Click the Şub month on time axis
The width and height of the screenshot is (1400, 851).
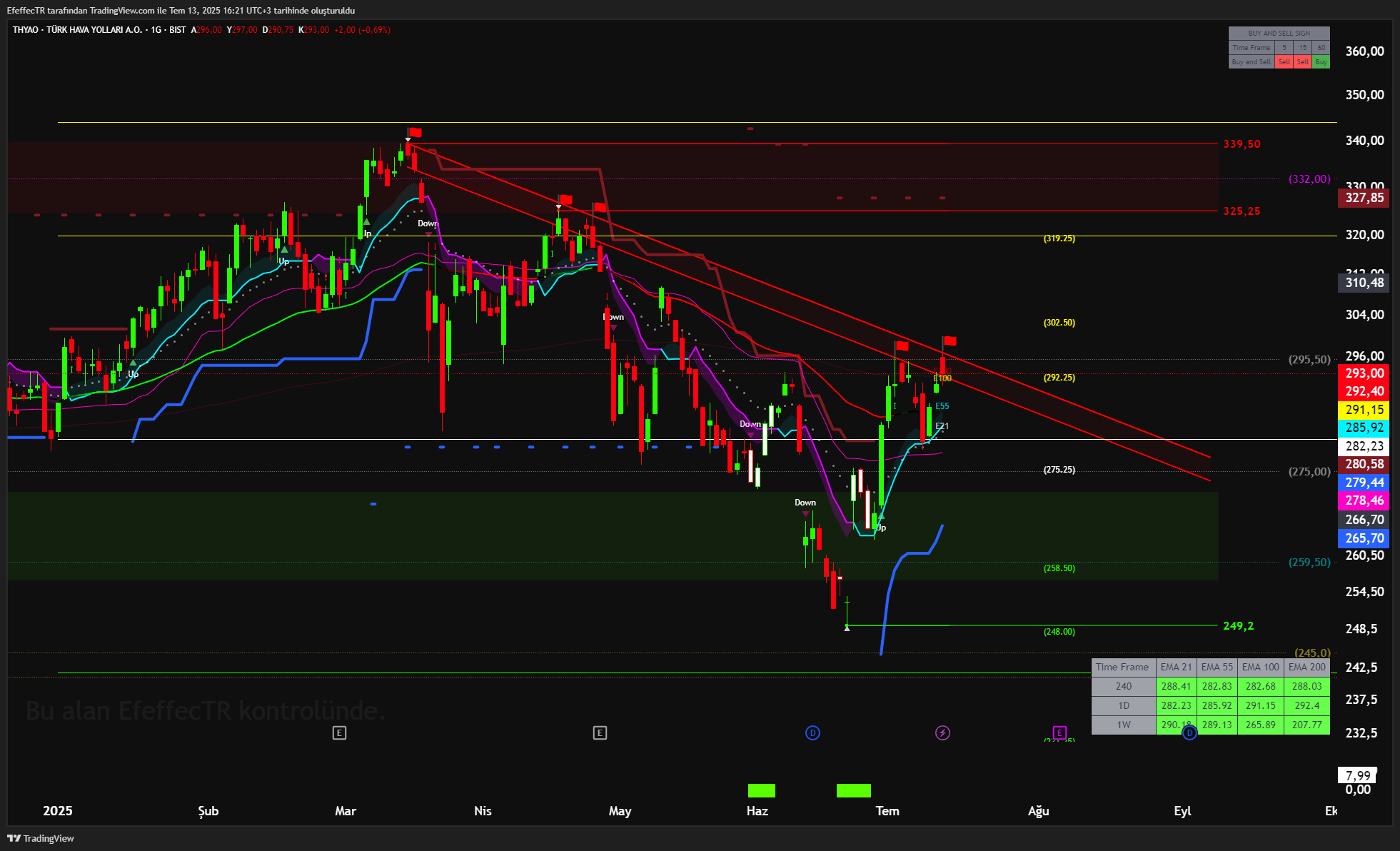pyautogui.click(x=208, y=811)
